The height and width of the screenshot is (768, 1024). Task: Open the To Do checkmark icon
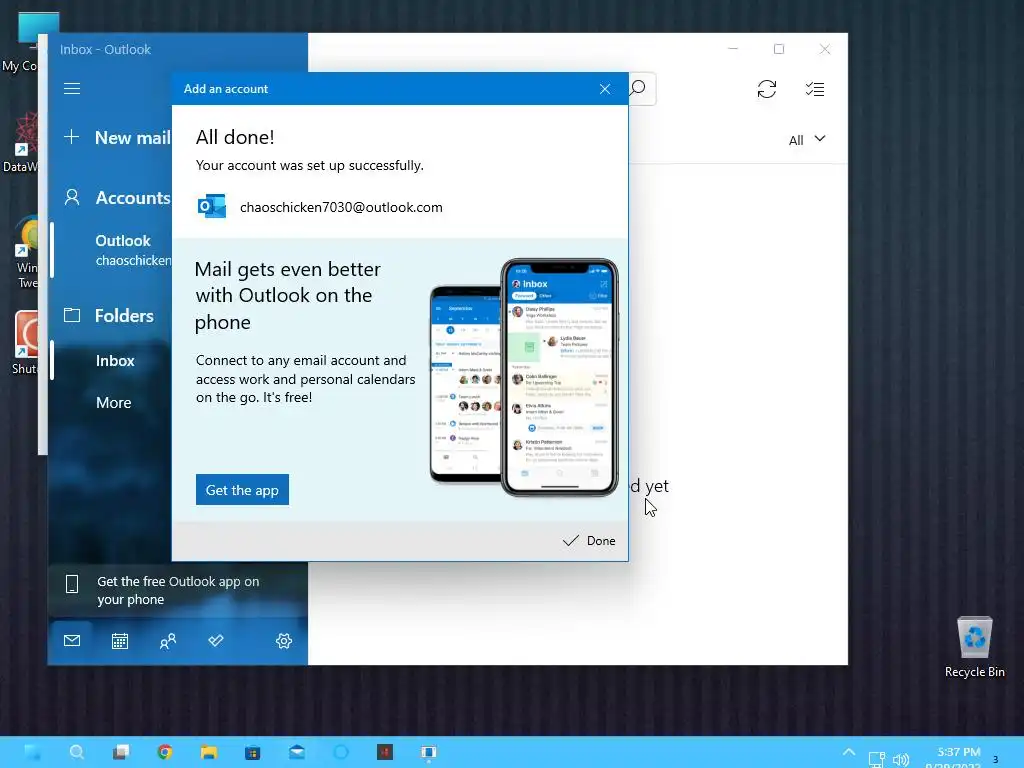216,641
